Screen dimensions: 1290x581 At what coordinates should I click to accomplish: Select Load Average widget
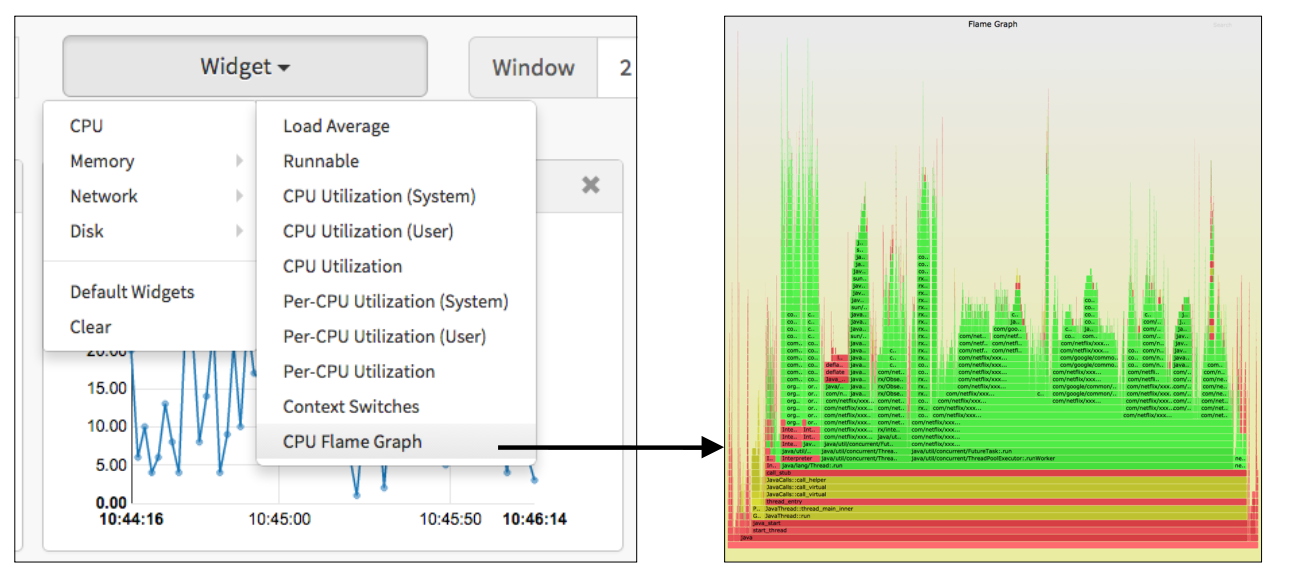click(336, 126)
